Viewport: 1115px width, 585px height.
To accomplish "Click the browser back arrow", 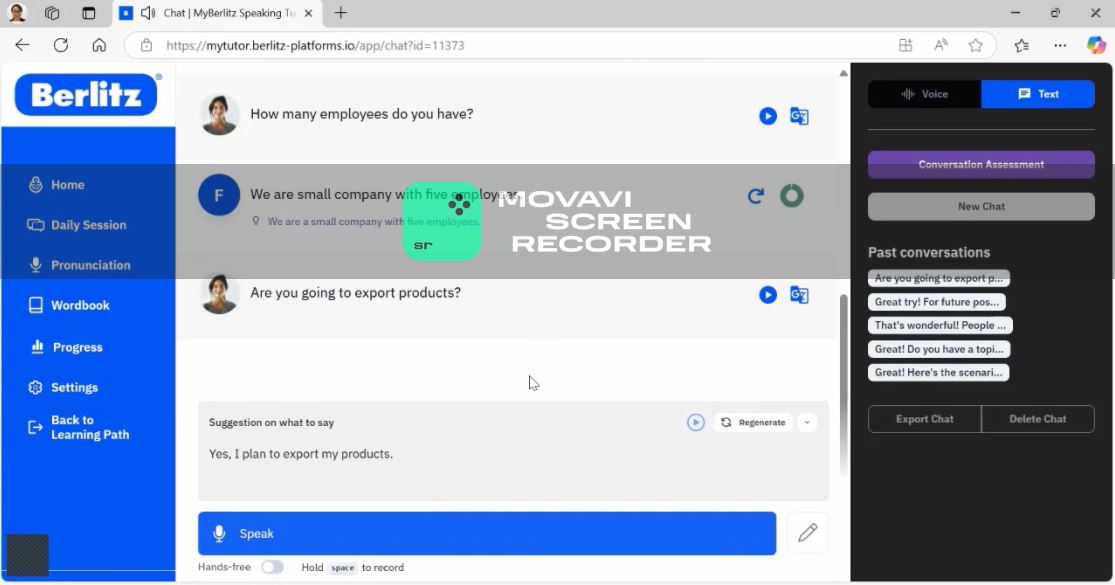I will click(x=22, y=45).
